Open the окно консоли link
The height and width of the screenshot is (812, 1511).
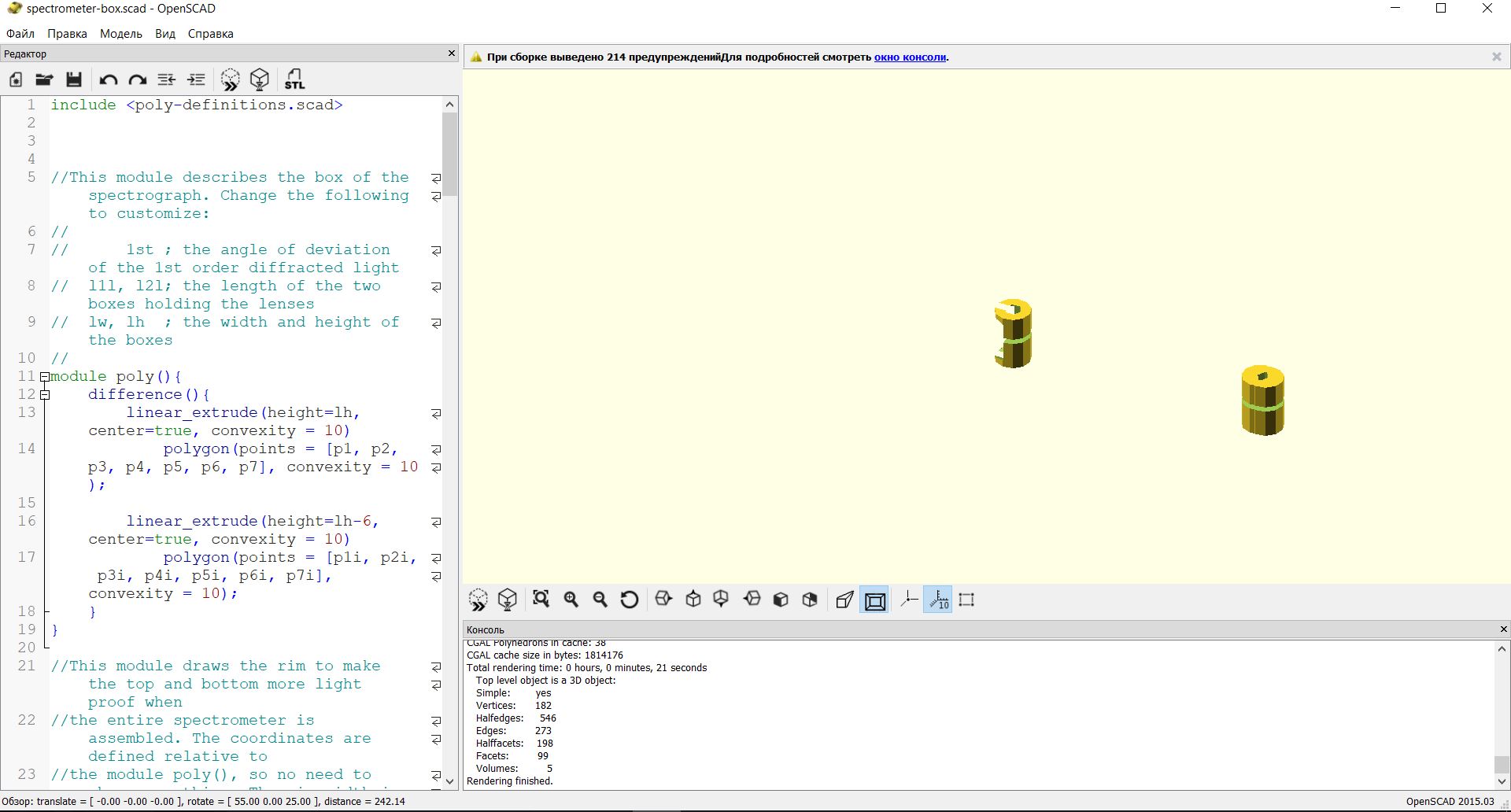[910, 57]
